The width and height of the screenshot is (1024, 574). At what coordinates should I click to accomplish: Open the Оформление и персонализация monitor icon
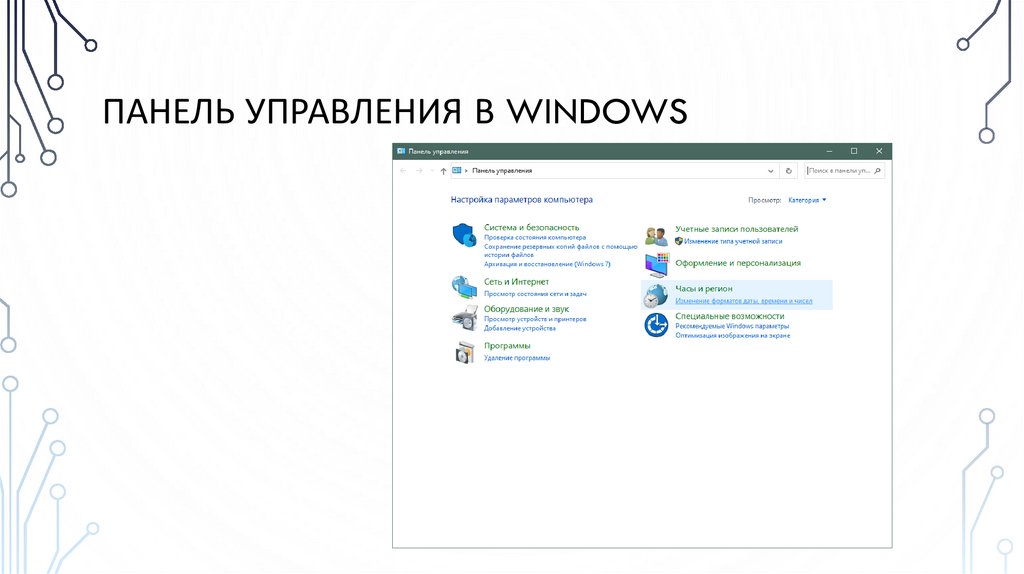click(656, 264)
